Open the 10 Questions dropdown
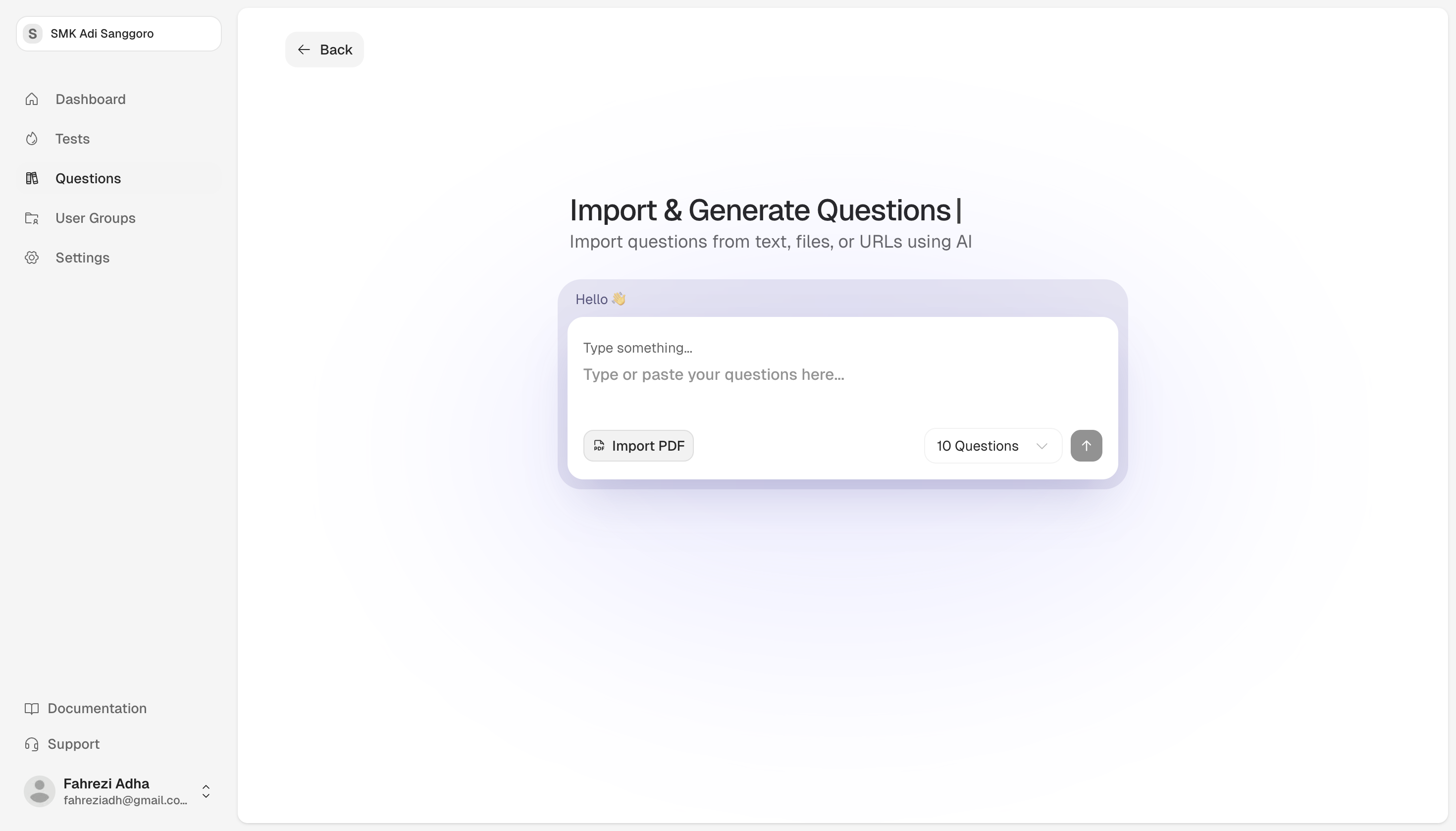1456x831 pixels. point(992,446)
